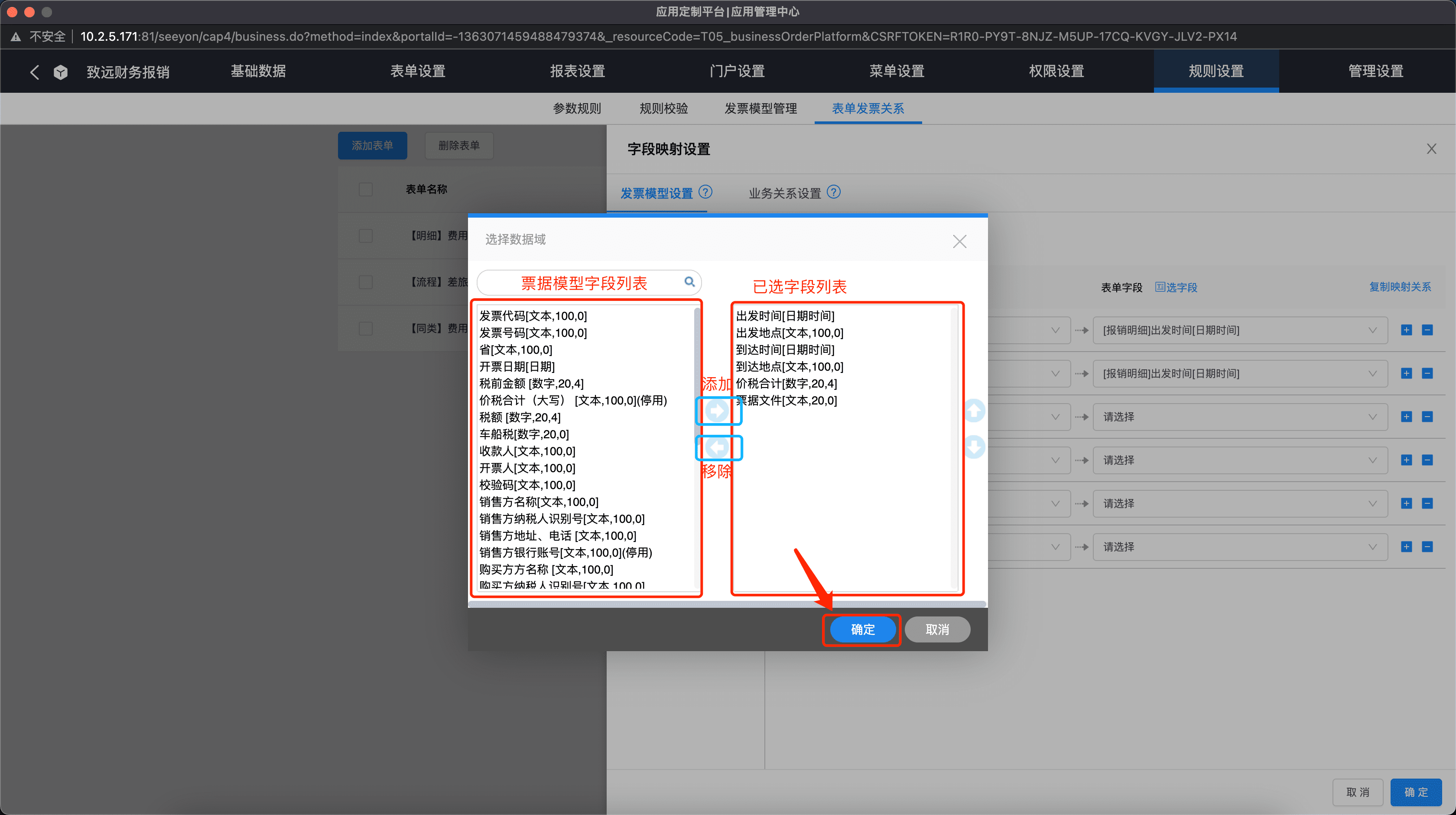Switch to the 发票模型管理 tab
The height and width of the screenshot is (815, 1456).
click(761, 108)
